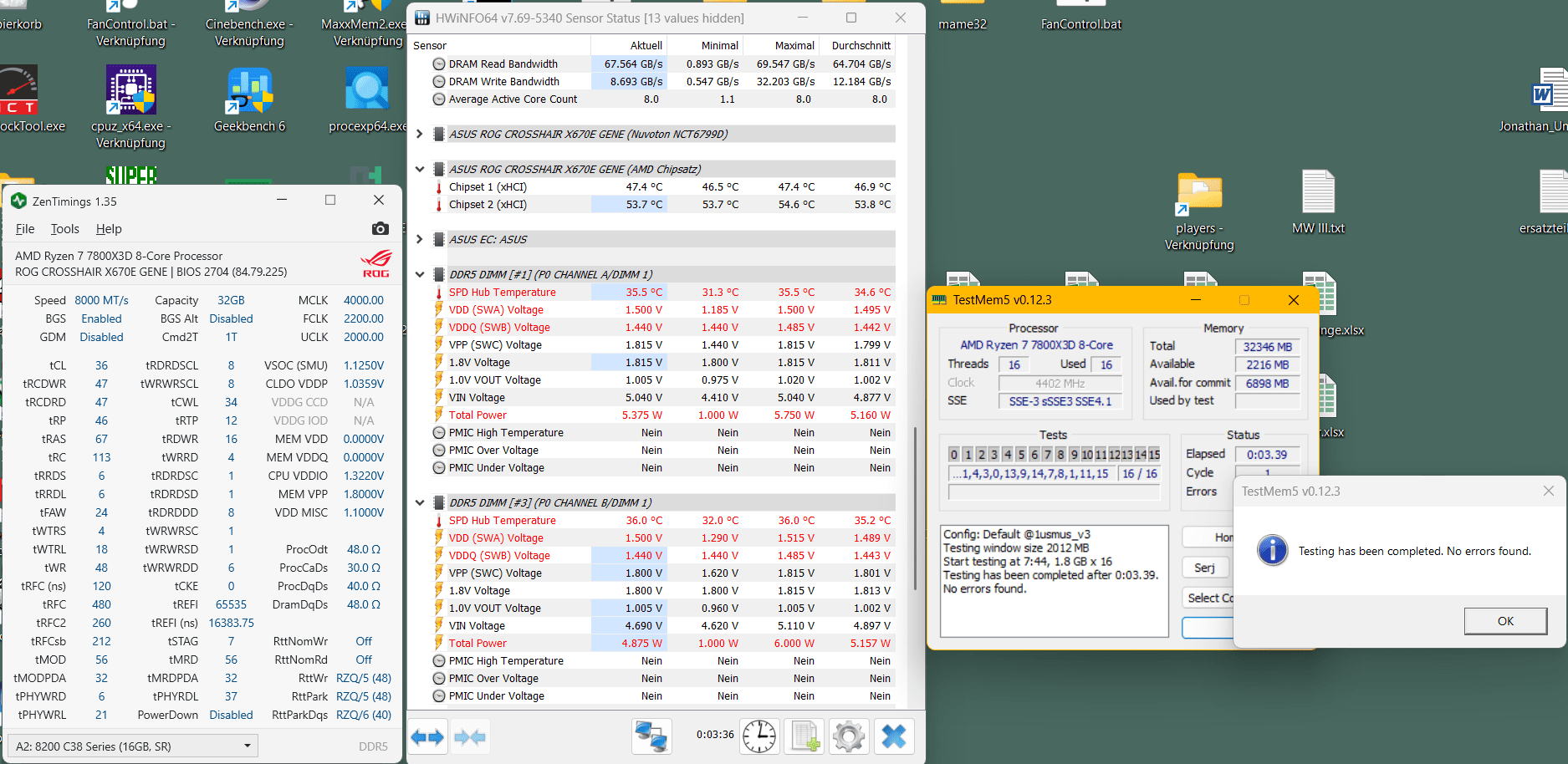Start logging with the sheet-plus icon in HWiNFO
The image size is (1568, 764).
(804, 736)
